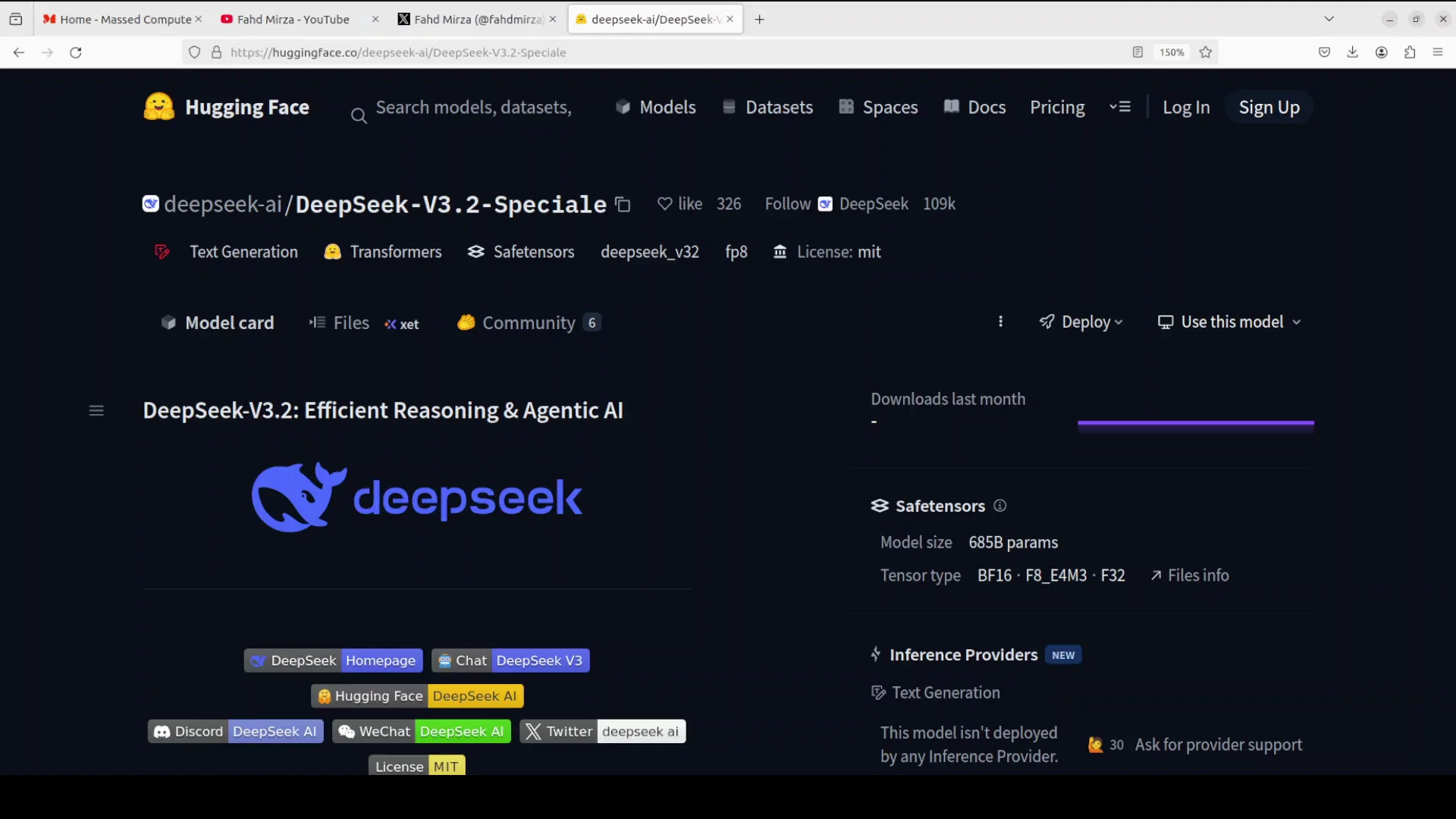The height and width of the screenshot is (819, 1456).
Task: Click the Sign Up button
Action: [1269, 107]
